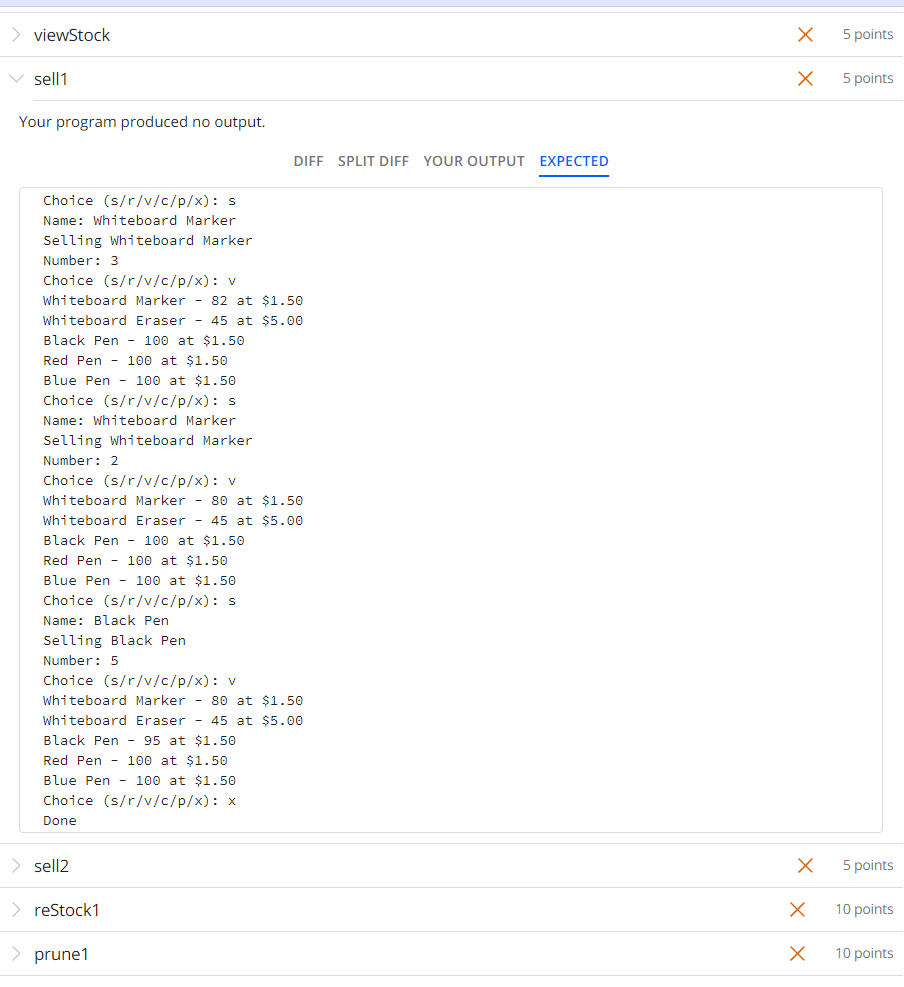Image resolution: width=904 pixels, height=987 pixels.
Task: Click the 5 points label for viewStock
Action: (x=867, y=33)
